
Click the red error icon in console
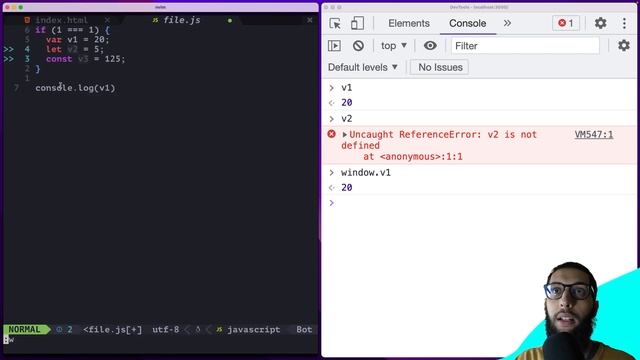pyautogui.click(x=331, y=134)
